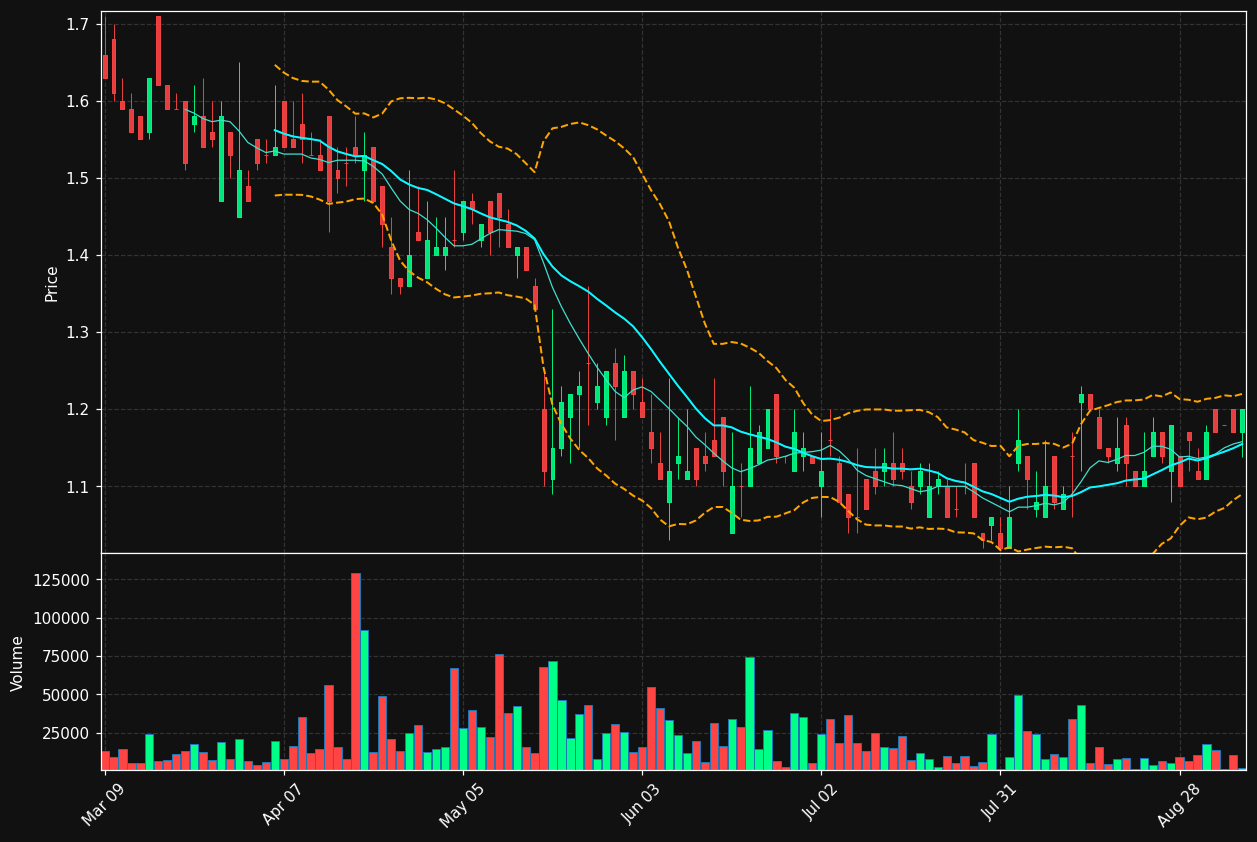Image resolution: width=1257 pixels, height=842 pixels.
Task: Pick the 'Aug 28' date tick label
Action: tap(1180, 803)
